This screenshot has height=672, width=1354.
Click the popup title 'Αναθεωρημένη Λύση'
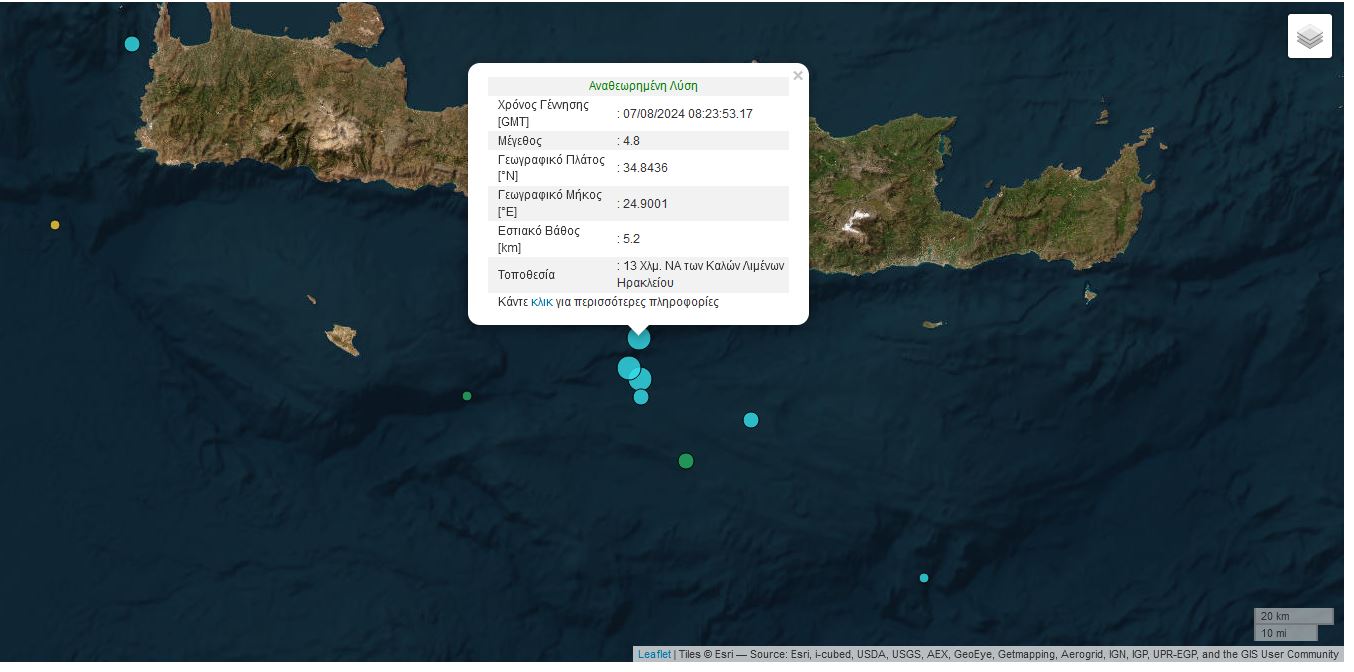(x=643, y=86)
